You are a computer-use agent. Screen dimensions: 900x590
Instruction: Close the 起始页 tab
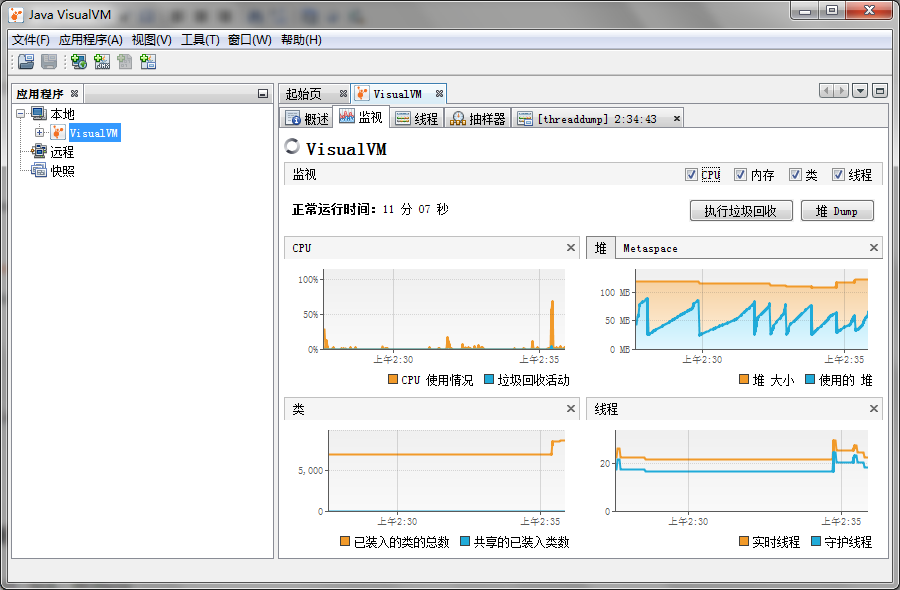[x=343, y=94]
